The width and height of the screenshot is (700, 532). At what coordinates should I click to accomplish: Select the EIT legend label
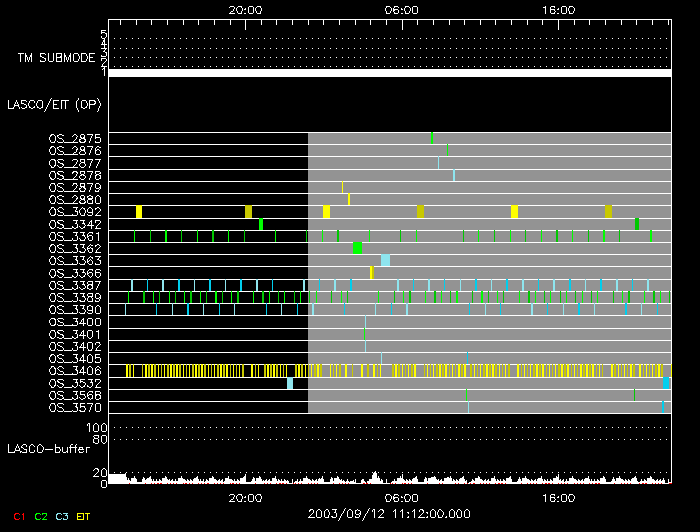click(83, 516)
